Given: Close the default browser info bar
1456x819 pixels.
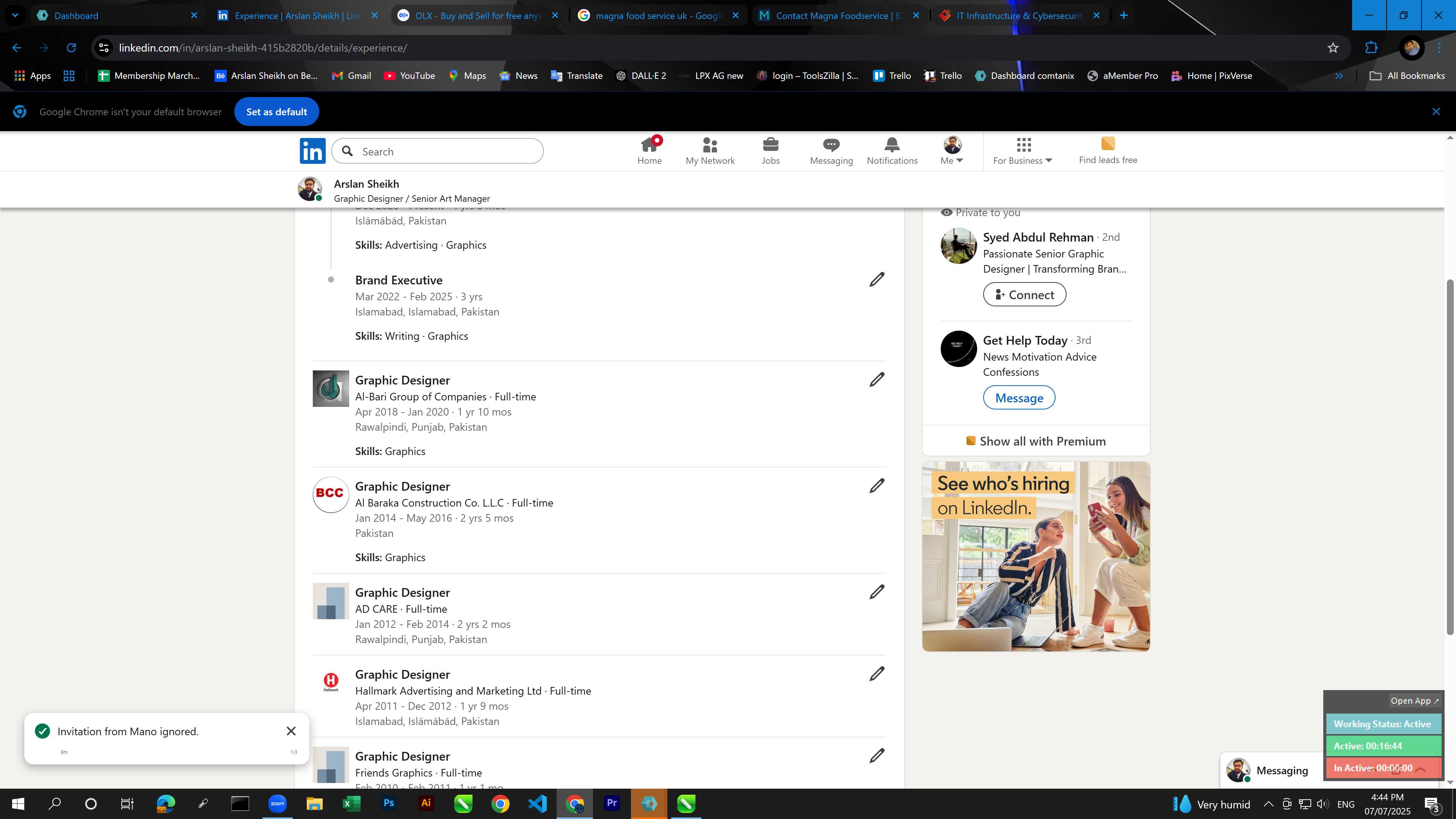Looking at the screenshot, I should click(x=1436, y=112).
